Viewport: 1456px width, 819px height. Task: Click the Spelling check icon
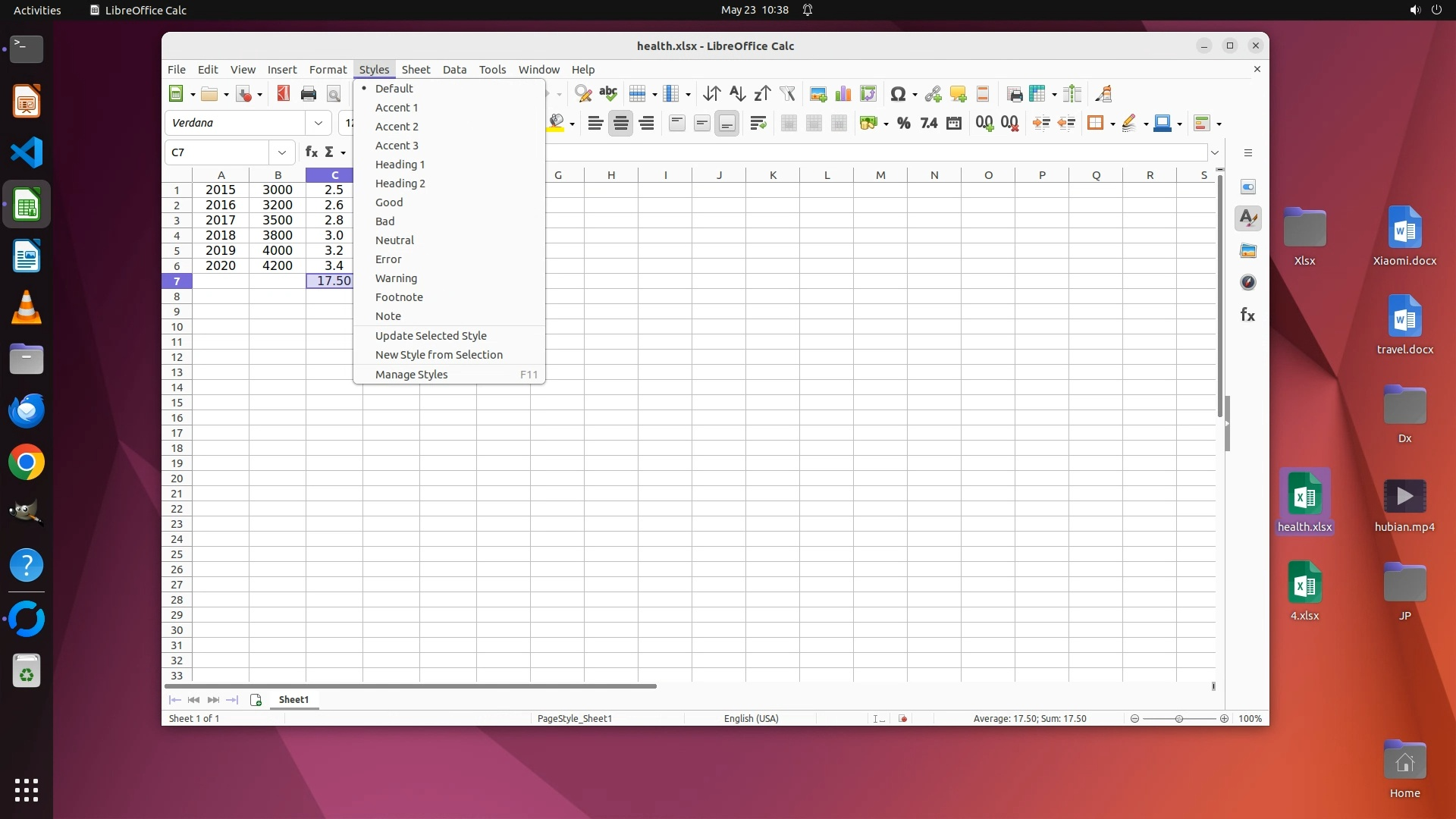point(607,94)
